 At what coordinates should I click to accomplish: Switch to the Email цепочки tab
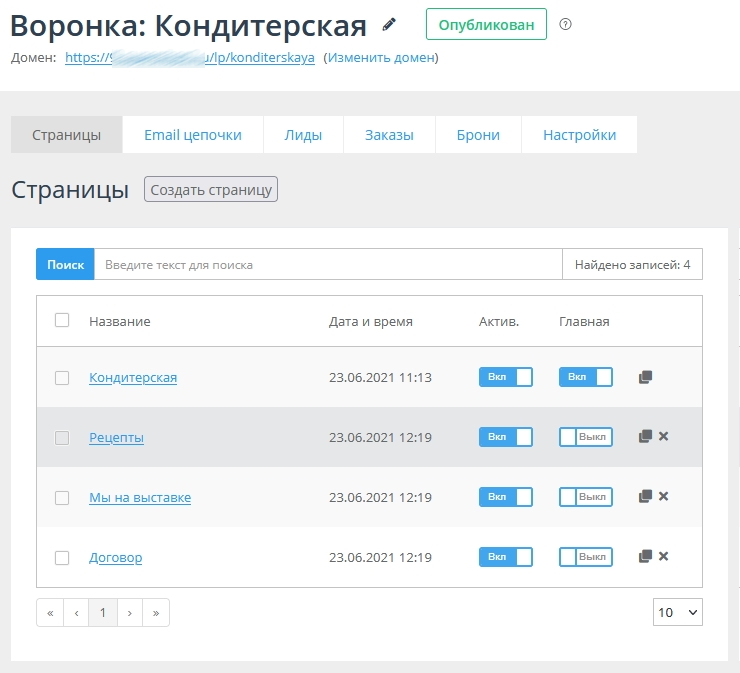193,135
